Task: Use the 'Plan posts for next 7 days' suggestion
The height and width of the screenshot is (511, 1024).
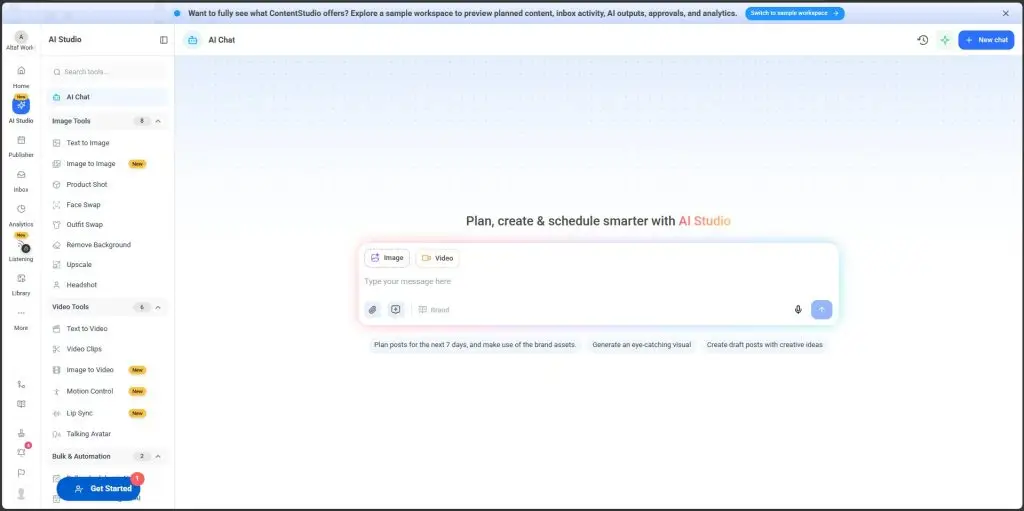Action: pos(475,344)
